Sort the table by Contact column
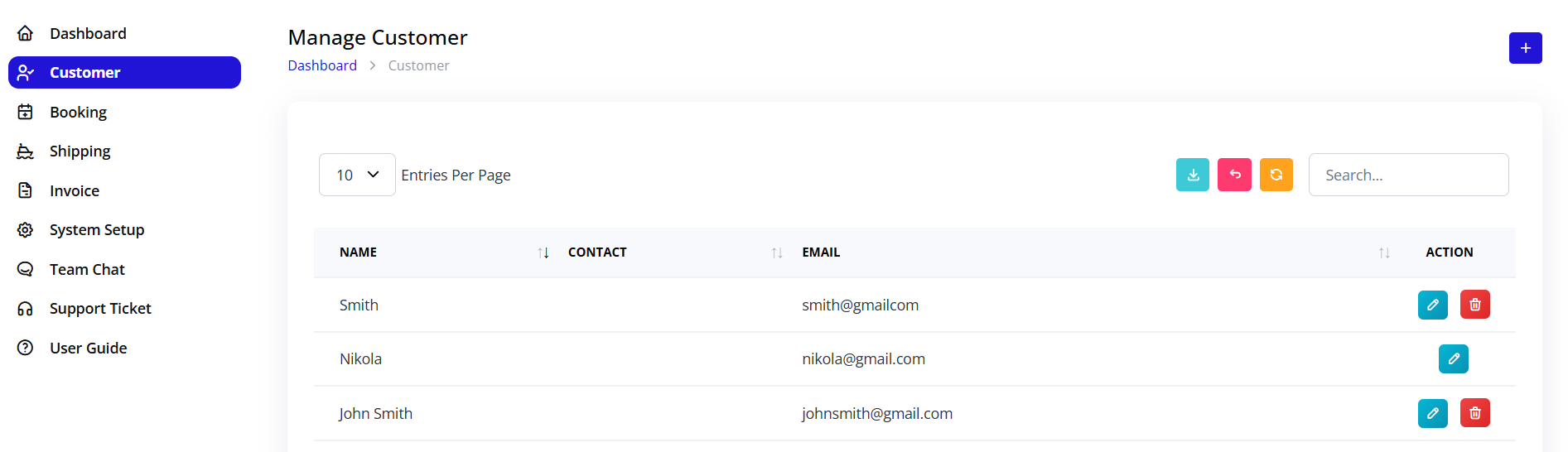The width and height of the screenshot is (1568, 452). coord(777,252)
